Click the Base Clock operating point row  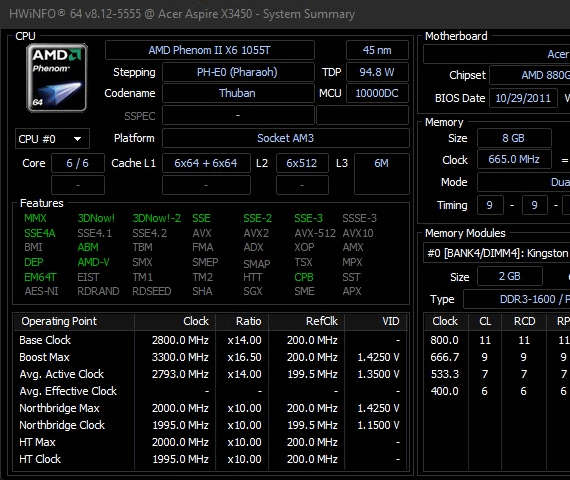(x=210, y=340)
